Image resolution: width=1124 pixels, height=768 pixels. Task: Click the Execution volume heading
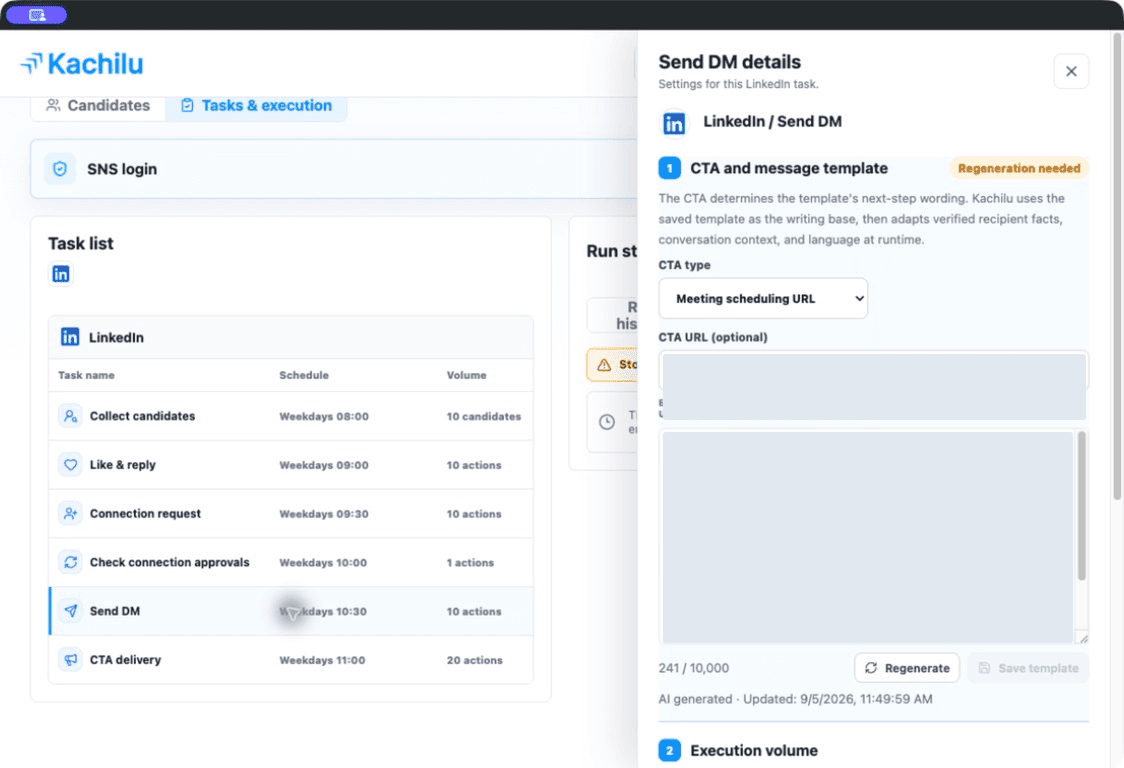(x=753, y=751)
